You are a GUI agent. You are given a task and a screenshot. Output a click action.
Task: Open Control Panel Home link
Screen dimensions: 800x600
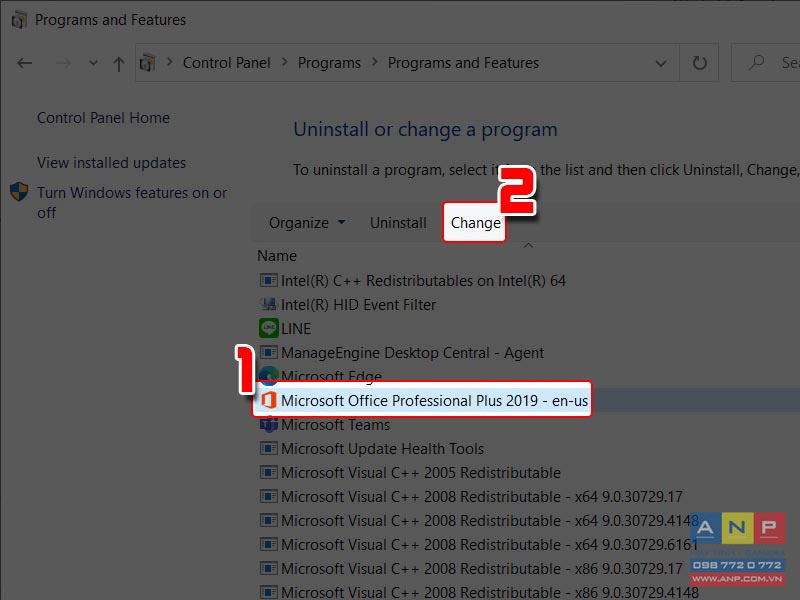pos(103,118)
